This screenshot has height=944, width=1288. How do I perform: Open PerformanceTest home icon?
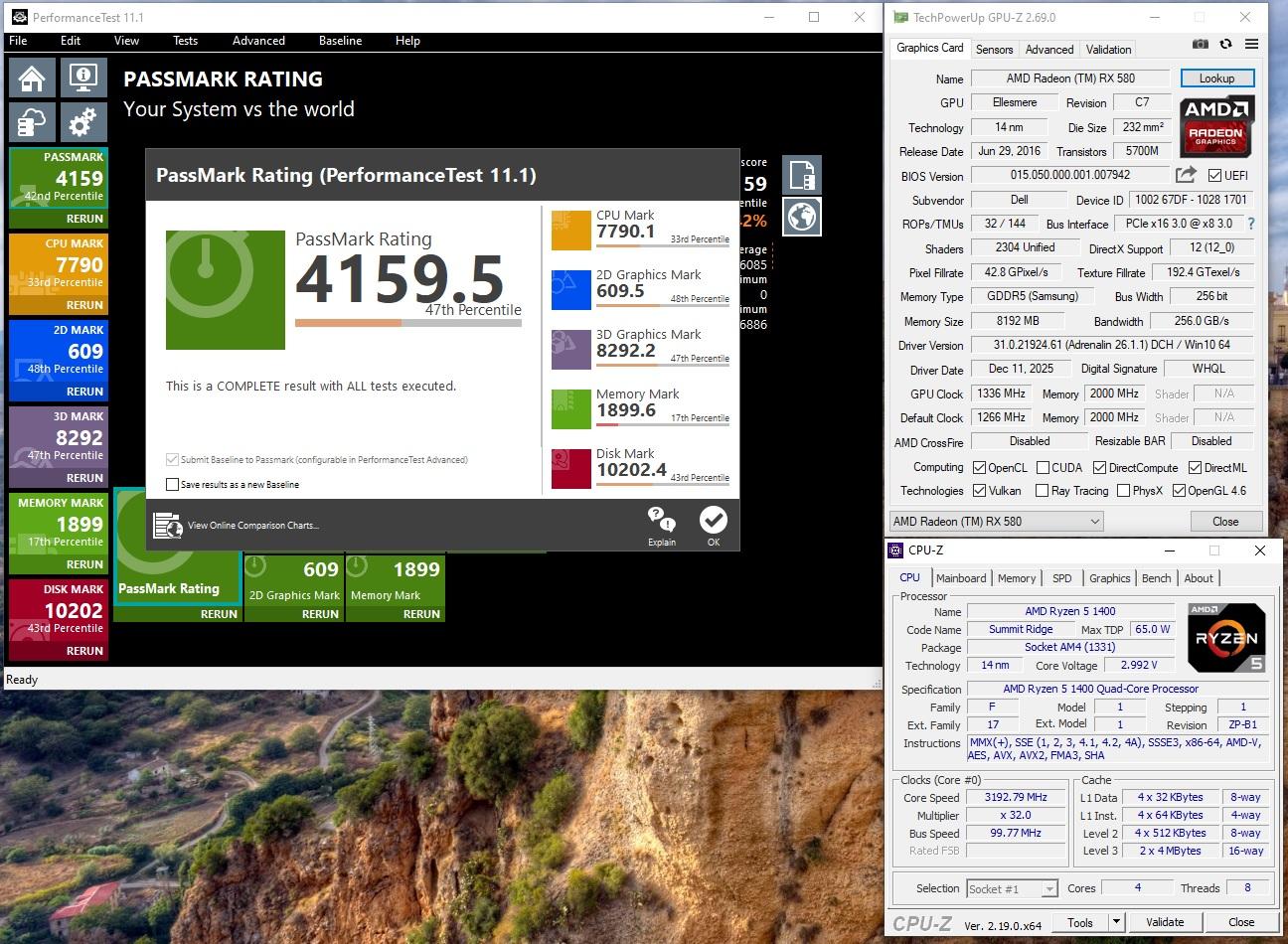32,78
